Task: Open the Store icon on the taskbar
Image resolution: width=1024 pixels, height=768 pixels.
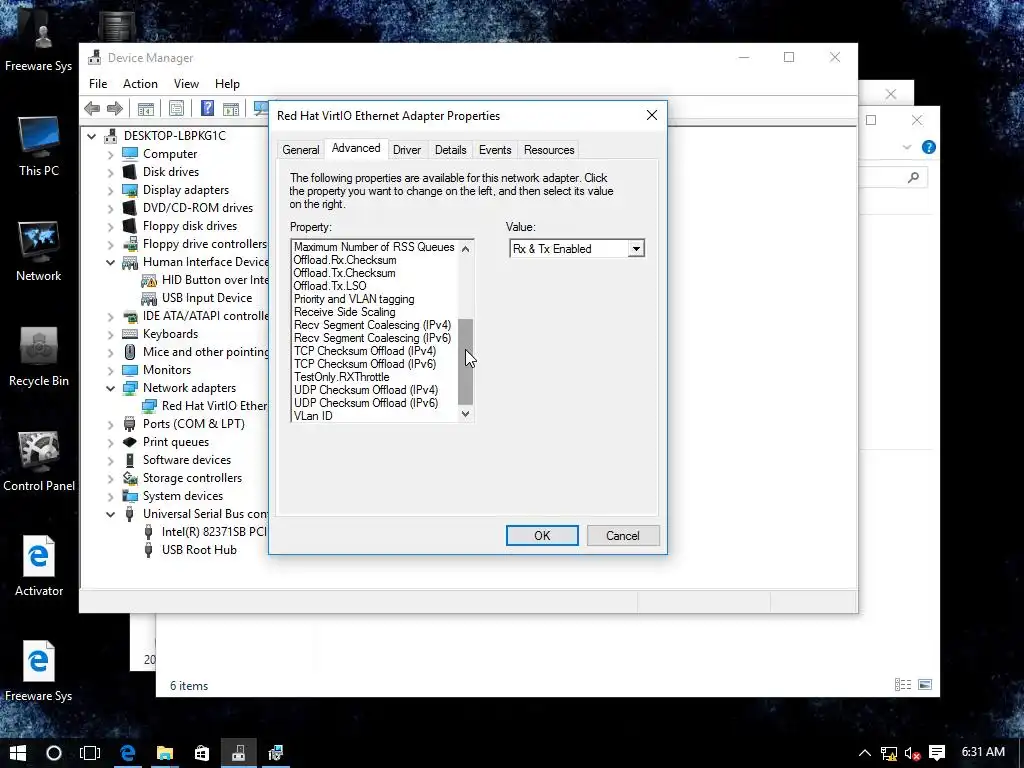Action: pos(202,753)
